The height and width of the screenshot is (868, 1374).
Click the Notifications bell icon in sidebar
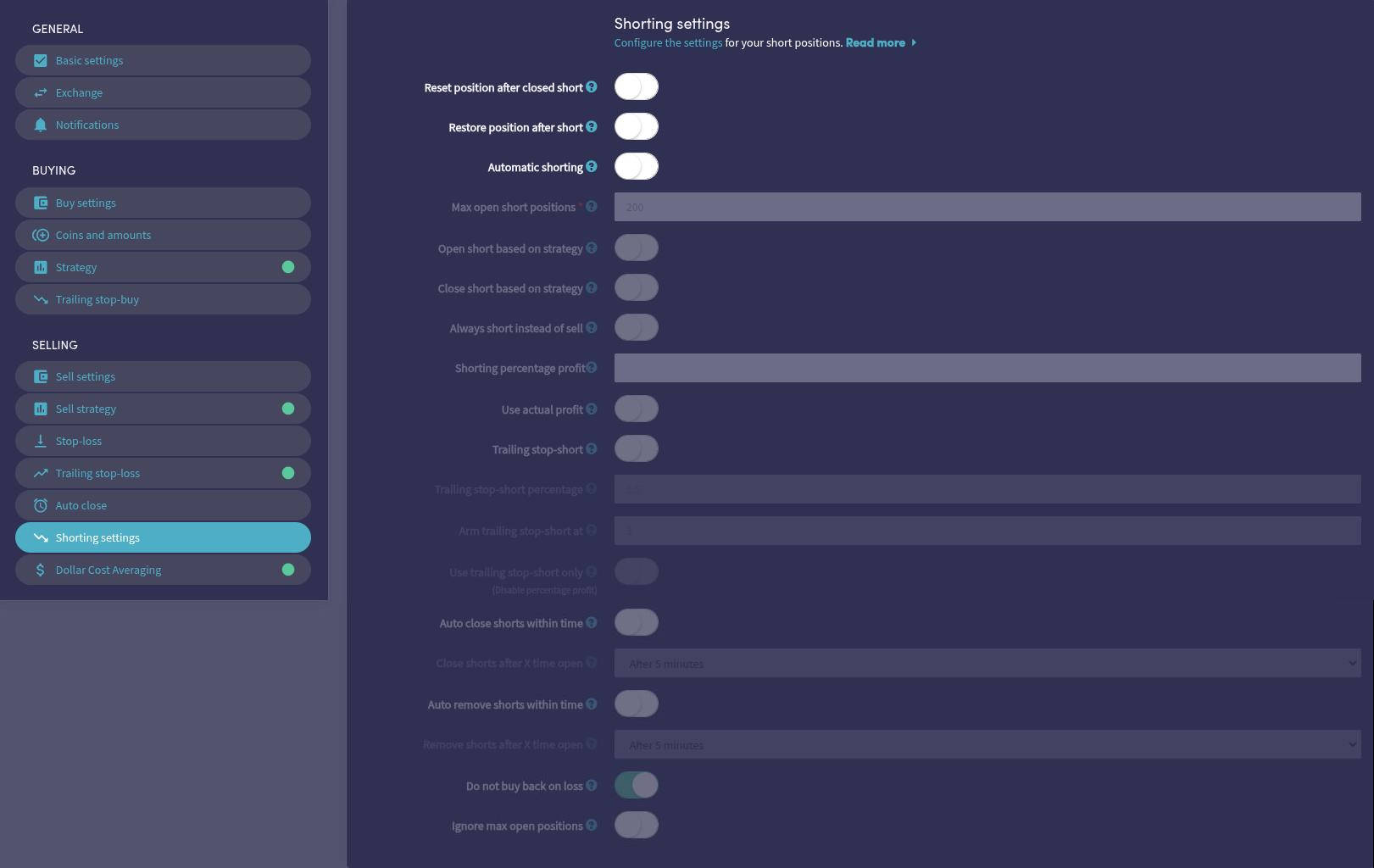click(x=40, y=125)
